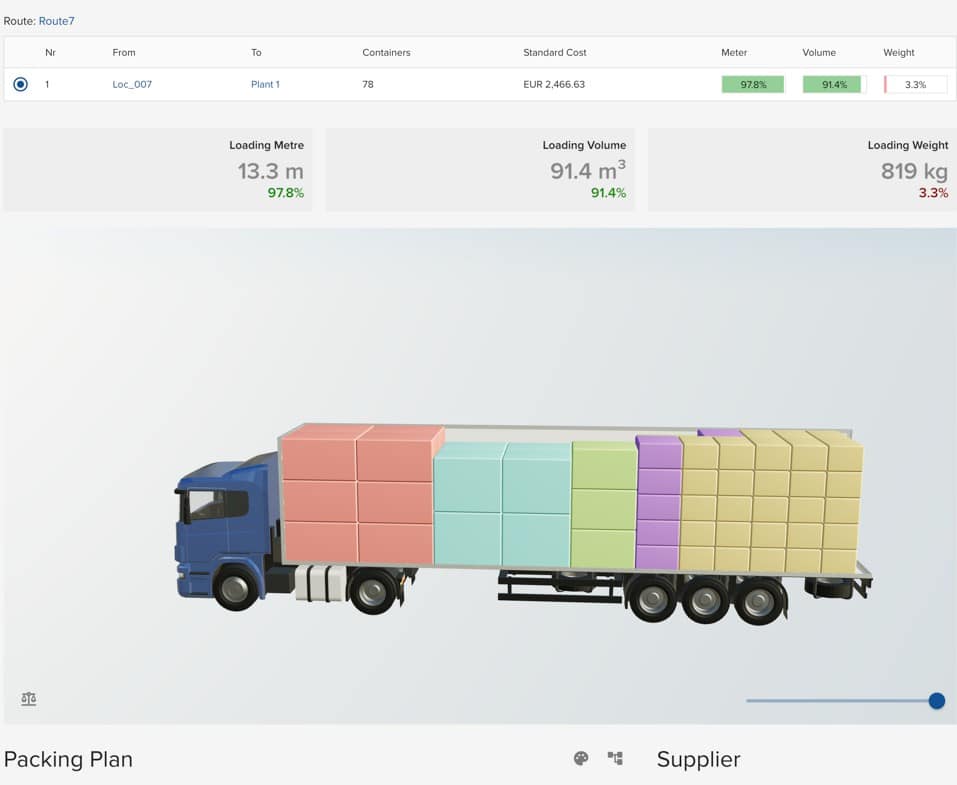Click the loading step slider handle

[x=937, y=701]
